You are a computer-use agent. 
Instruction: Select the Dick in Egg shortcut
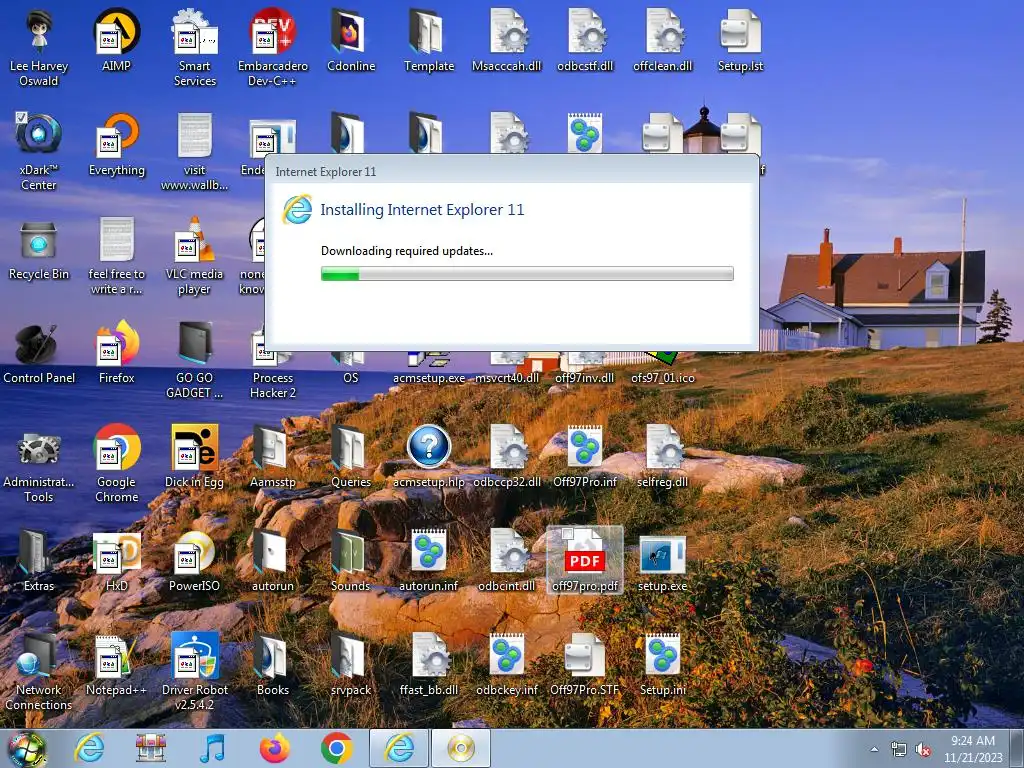tap(195, 457)
